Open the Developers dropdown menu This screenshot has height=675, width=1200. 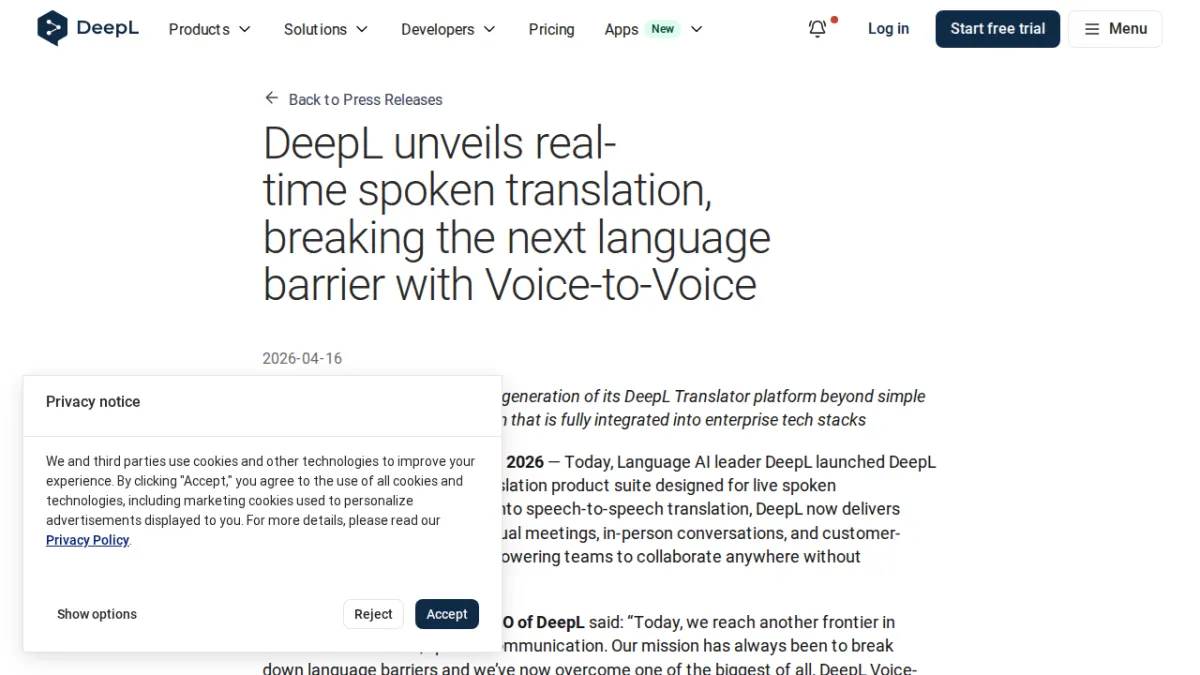point(448,29)
